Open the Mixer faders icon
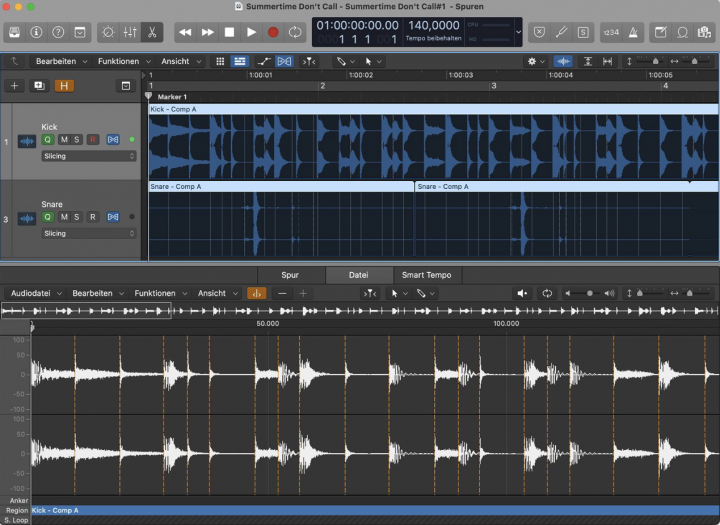 (130, 32)
